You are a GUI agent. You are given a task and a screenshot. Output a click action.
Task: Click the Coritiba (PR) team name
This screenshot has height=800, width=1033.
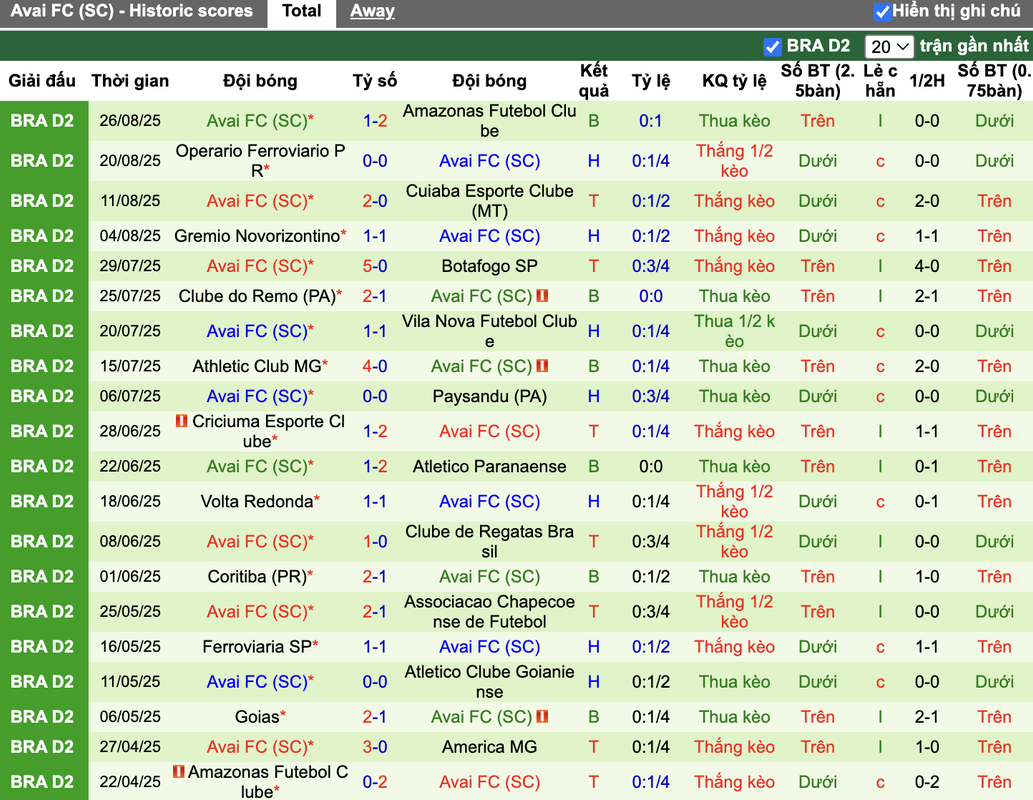point(257,577)
